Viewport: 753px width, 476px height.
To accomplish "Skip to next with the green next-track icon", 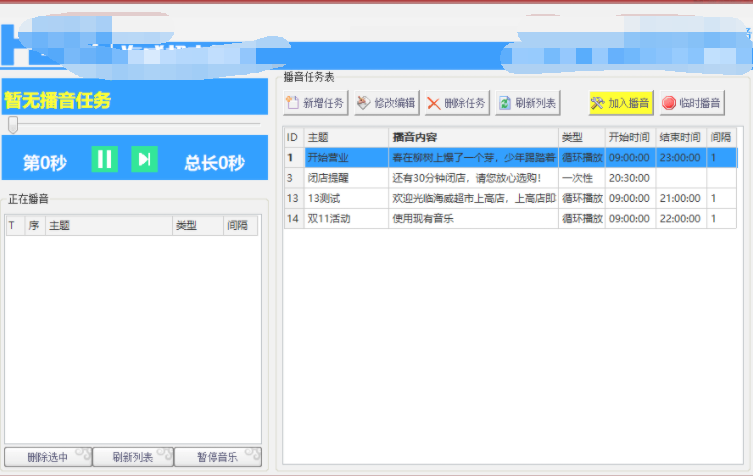I will click(x=144, y=159).
